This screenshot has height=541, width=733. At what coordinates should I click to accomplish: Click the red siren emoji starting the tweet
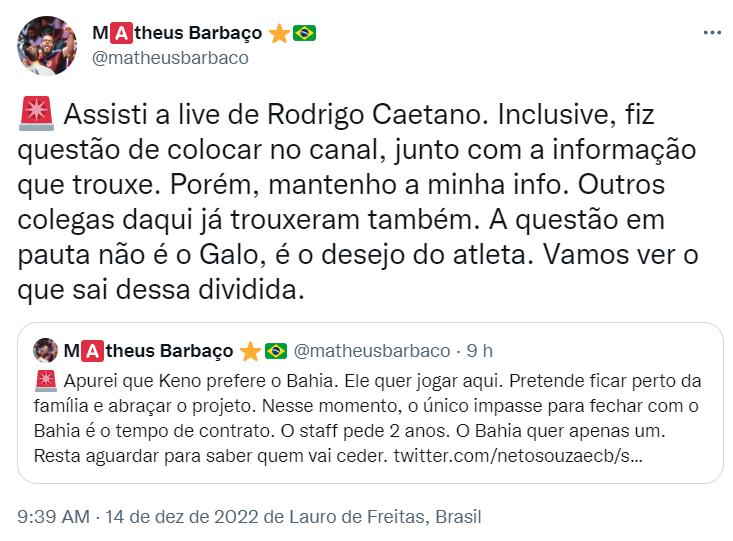pos(36,114)
